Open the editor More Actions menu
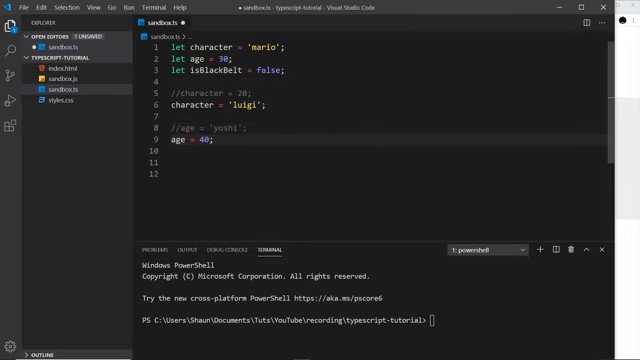The image size is (640, 360). click(x=602, y=23)
